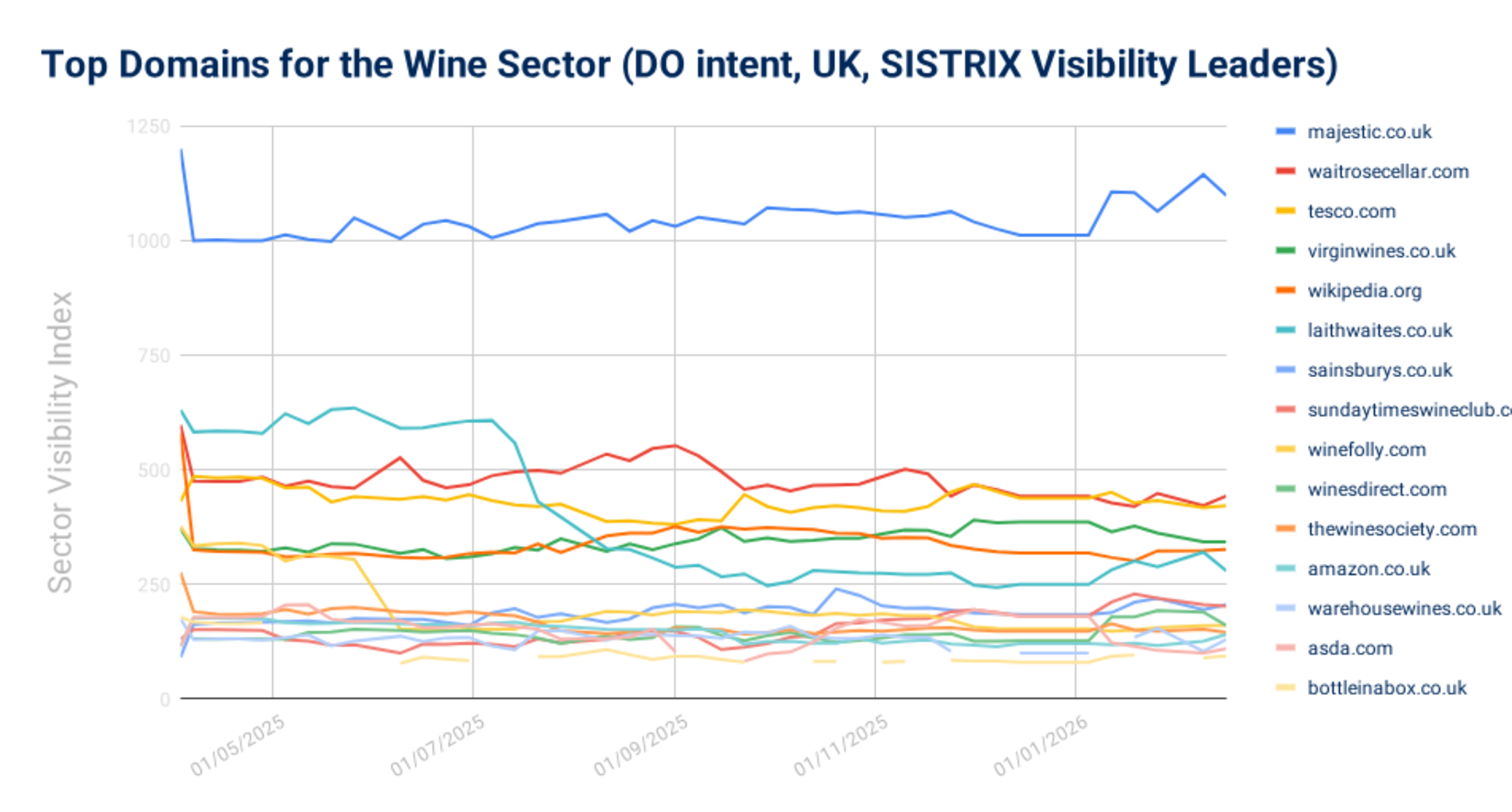Select the asda.com legend entry
Image resolution: width=1512 pixels, height=812 pixels.
point(1349,648)
